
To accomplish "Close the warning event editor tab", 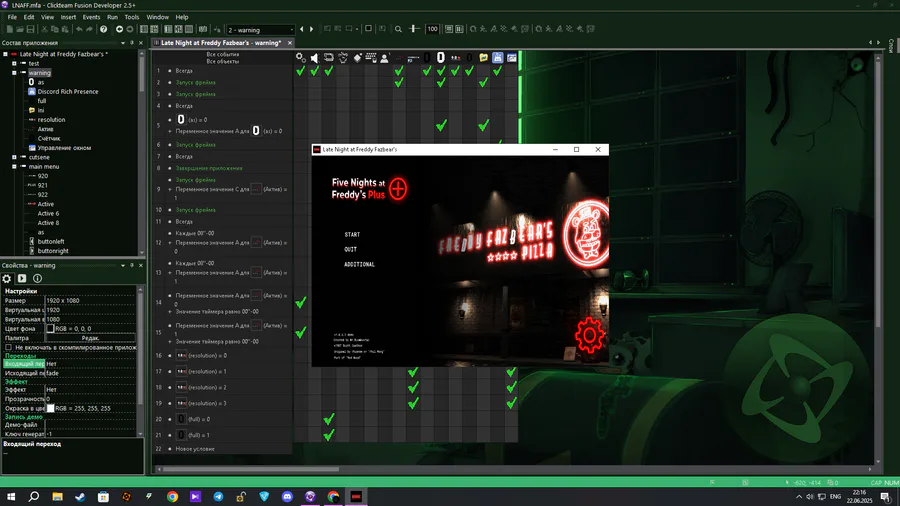I will 290,42.
